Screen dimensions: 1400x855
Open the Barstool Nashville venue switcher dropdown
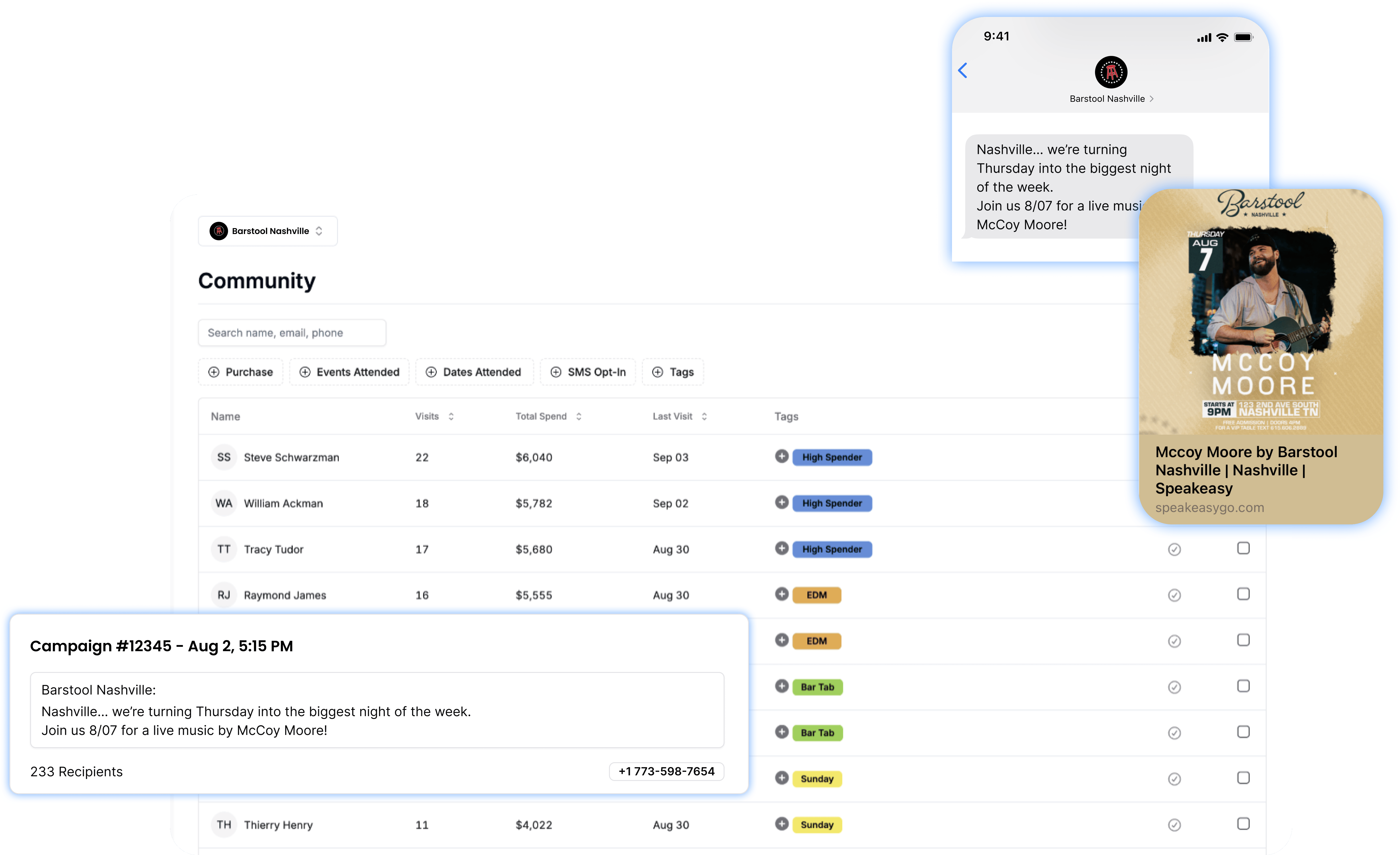tap(268, 231)
